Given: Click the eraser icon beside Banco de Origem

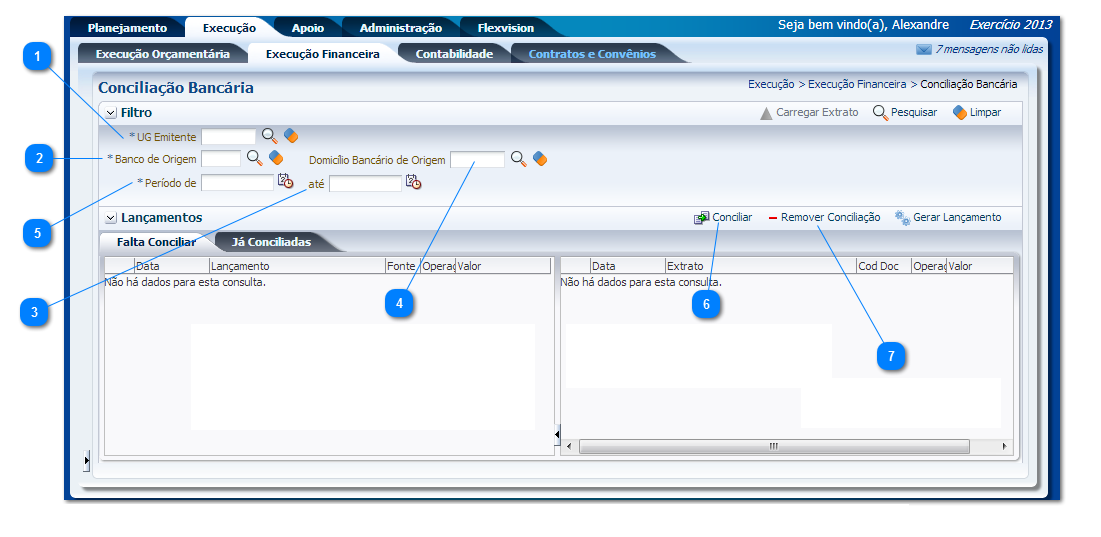Looking at the screenshot, I should pyautogui.click(x=276, y=158).
